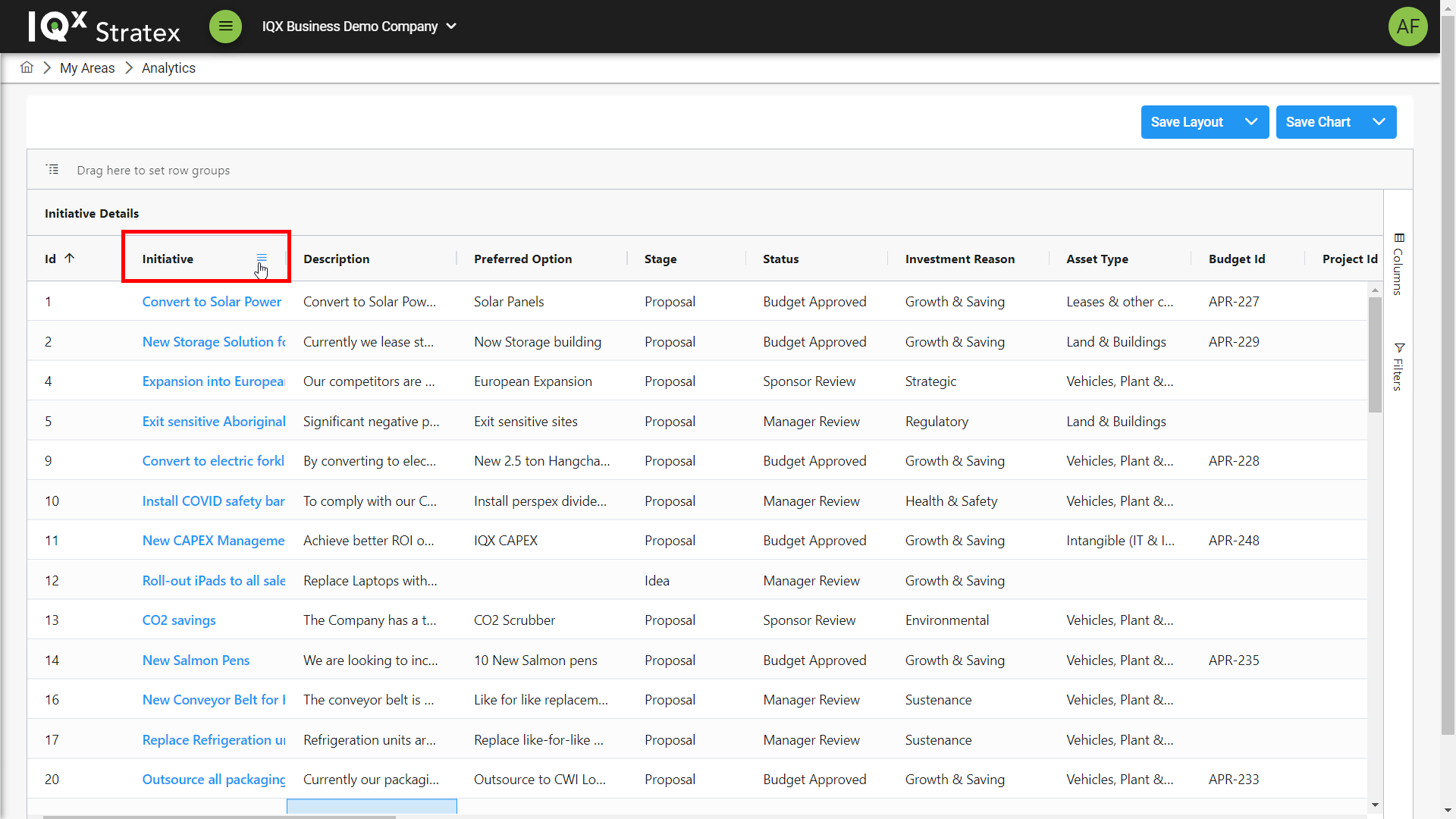
Task: Click the Id column sort arrow
Action: [x=70, y=258]
